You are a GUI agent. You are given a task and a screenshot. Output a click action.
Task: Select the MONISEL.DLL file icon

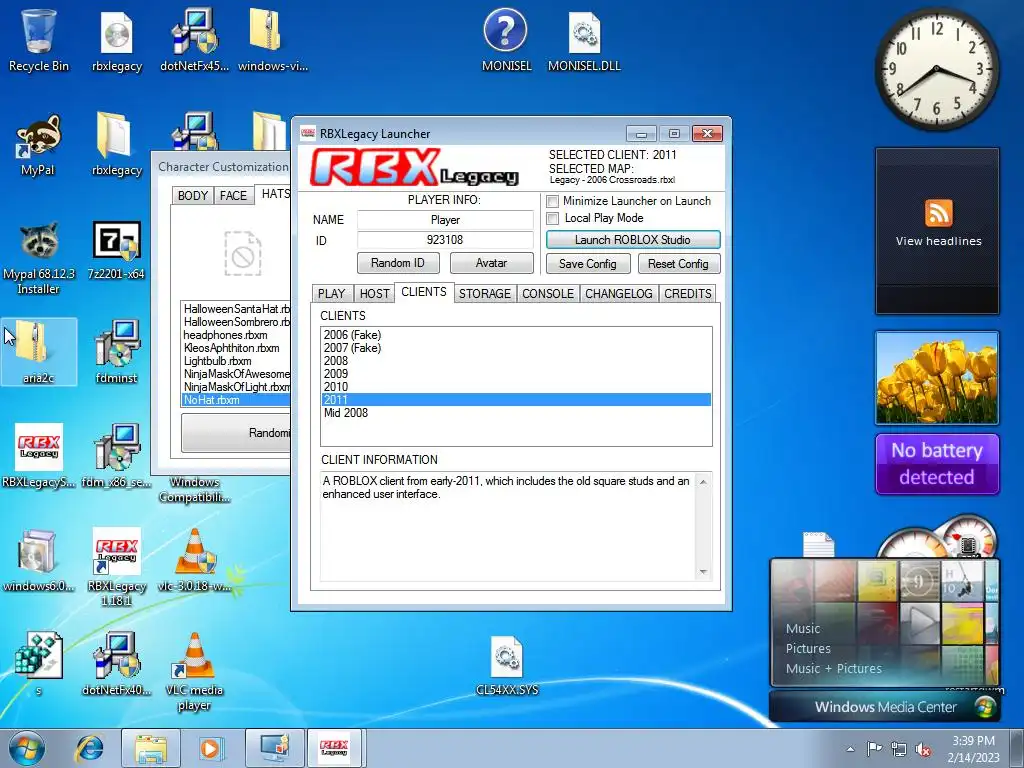click(x=584, y=41)
